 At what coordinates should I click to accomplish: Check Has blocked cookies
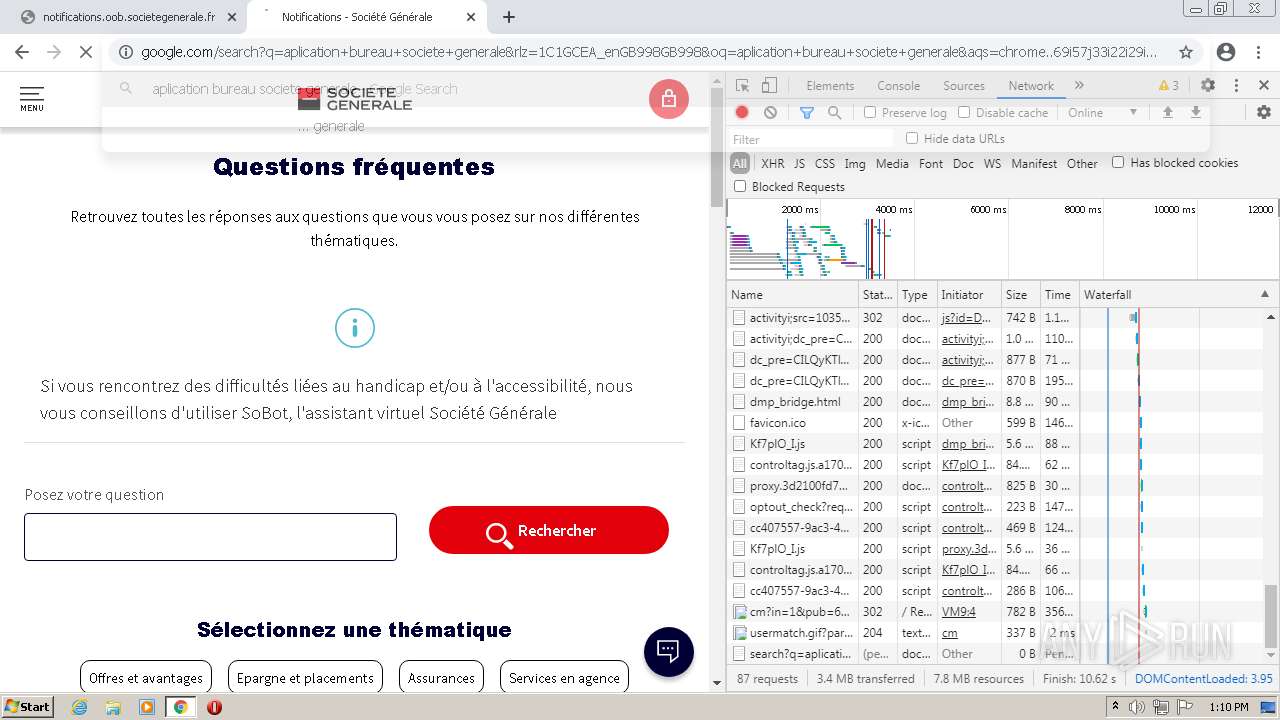(1118, 162)
